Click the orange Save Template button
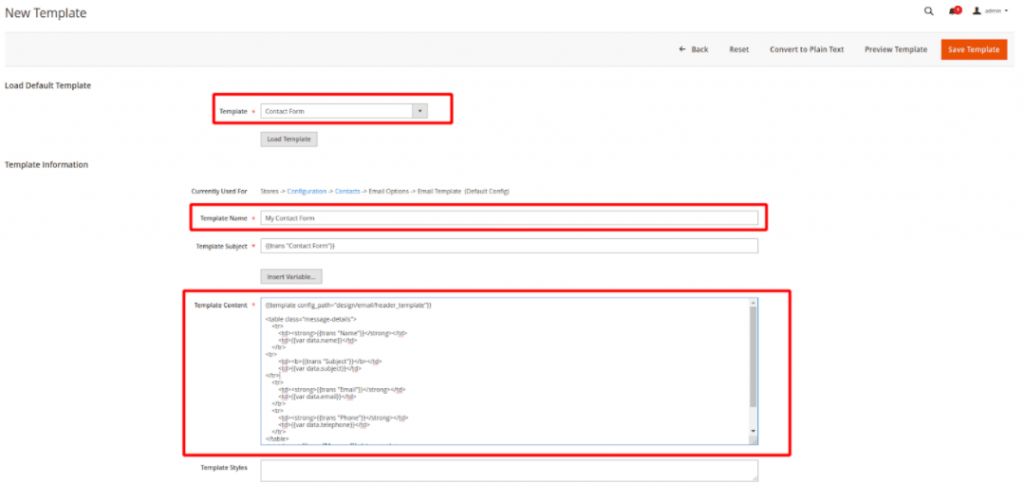The width and height of the screenshot is (1024, 502). (973, 49)
